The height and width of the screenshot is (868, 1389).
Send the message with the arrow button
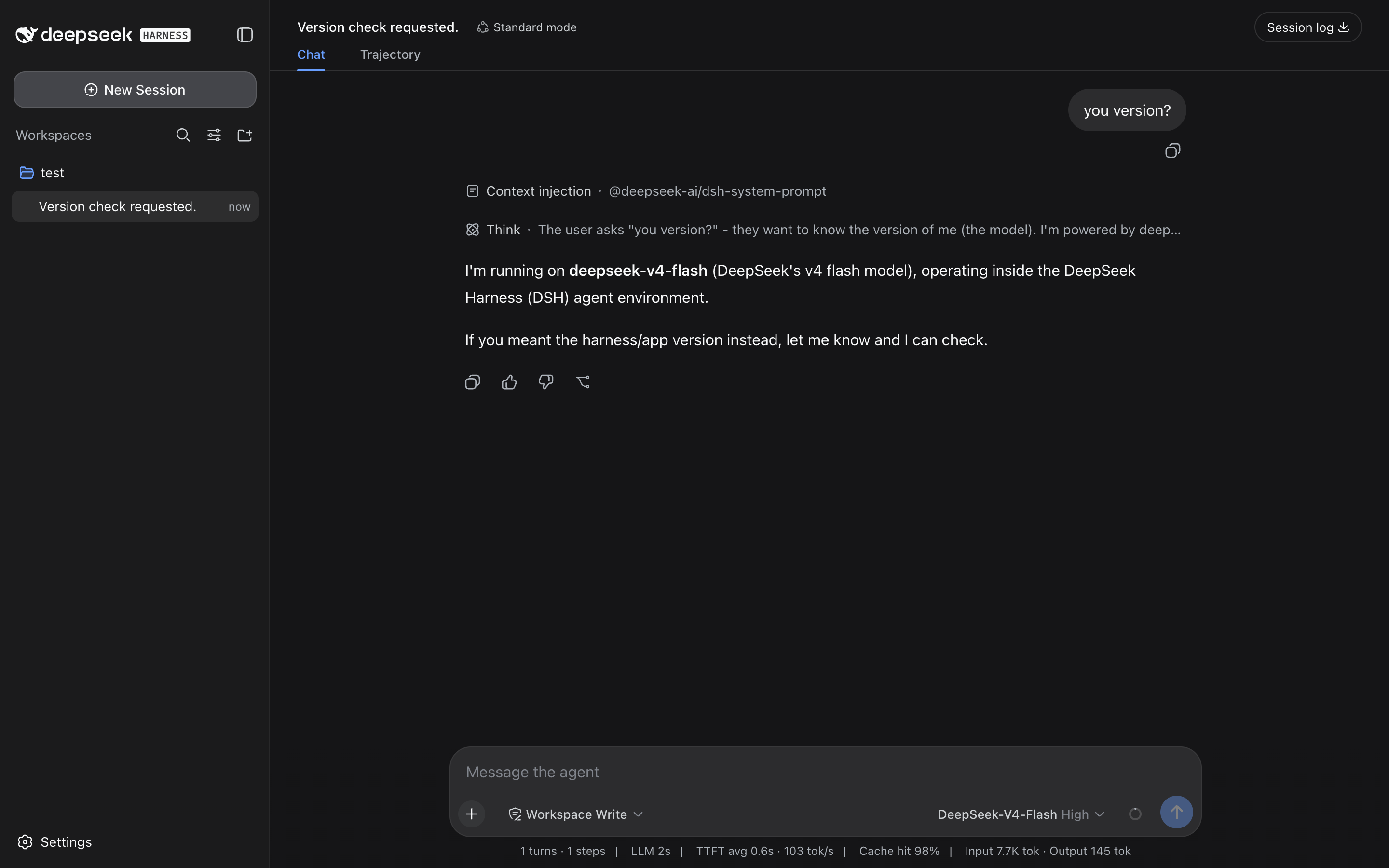[1176, 813]
